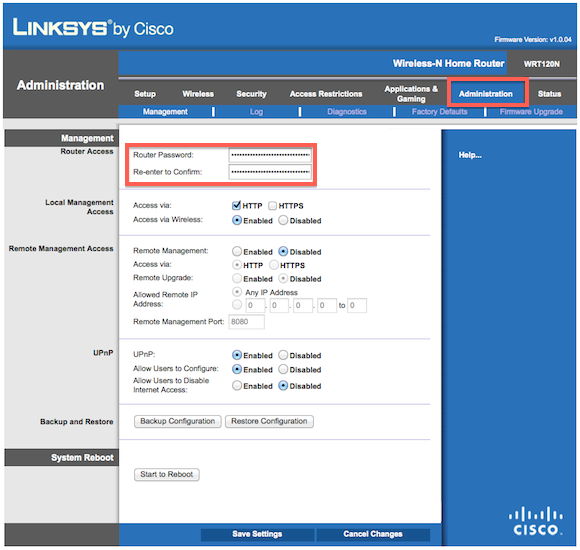The height and width of the screenshot is (550, 580).
Task: Select Disabled for Remote Management
Action: tap(283, 252)
